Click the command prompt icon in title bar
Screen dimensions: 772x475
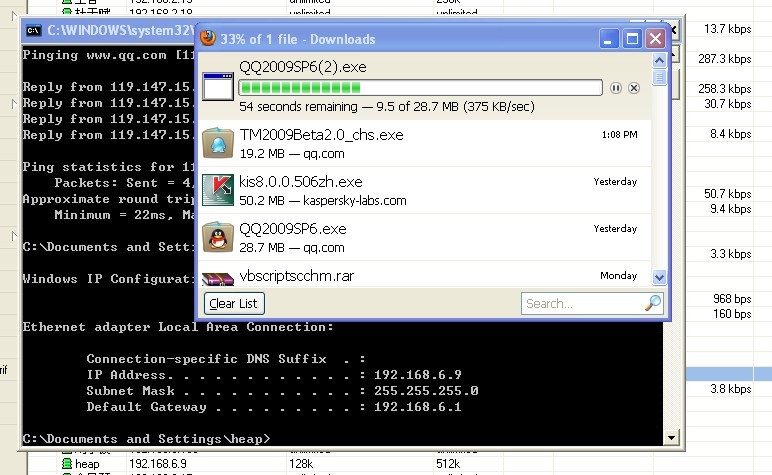[x=33, y=31]
